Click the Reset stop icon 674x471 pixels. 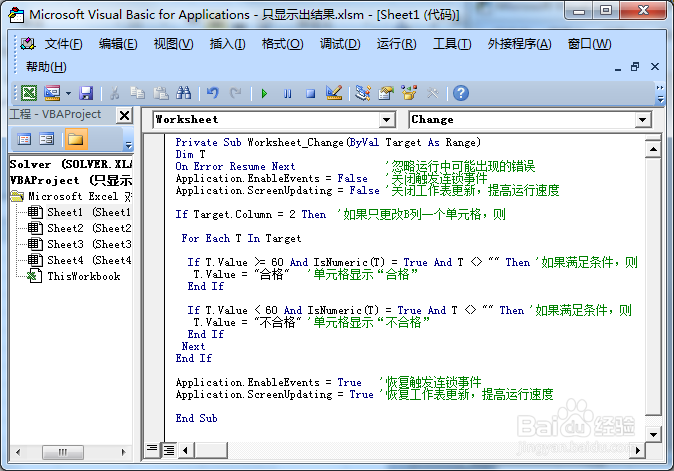(310, 93)
